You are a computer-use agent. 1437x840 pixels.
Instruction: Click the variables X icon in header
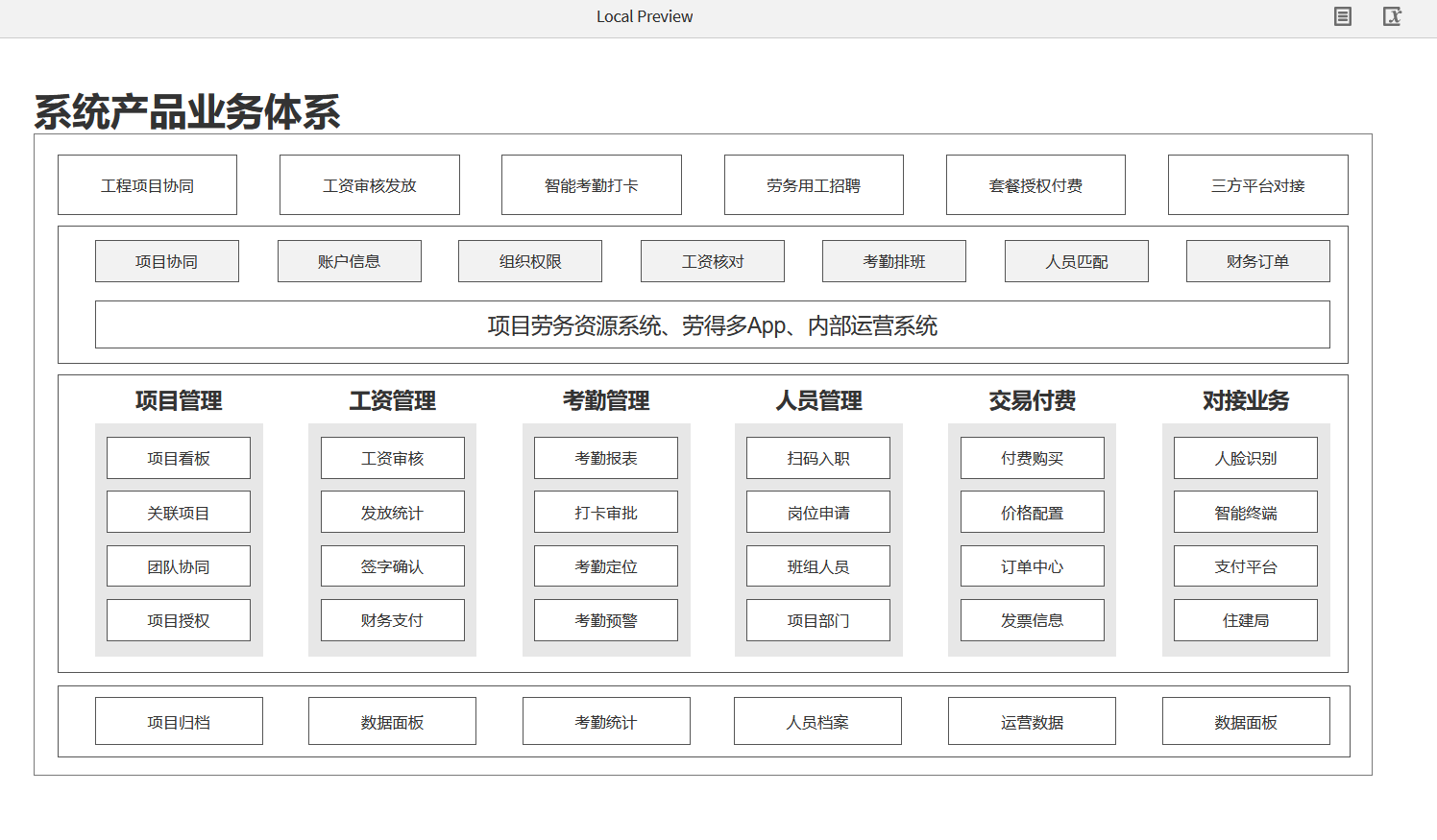pos(1392,16)
